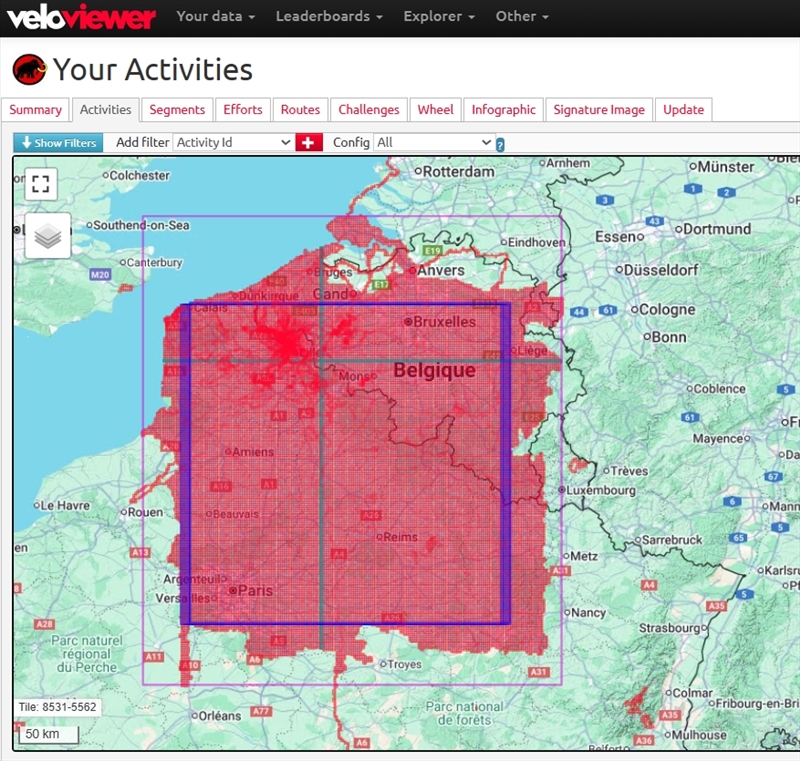Open the Leaderboards menu

point(329,17)
